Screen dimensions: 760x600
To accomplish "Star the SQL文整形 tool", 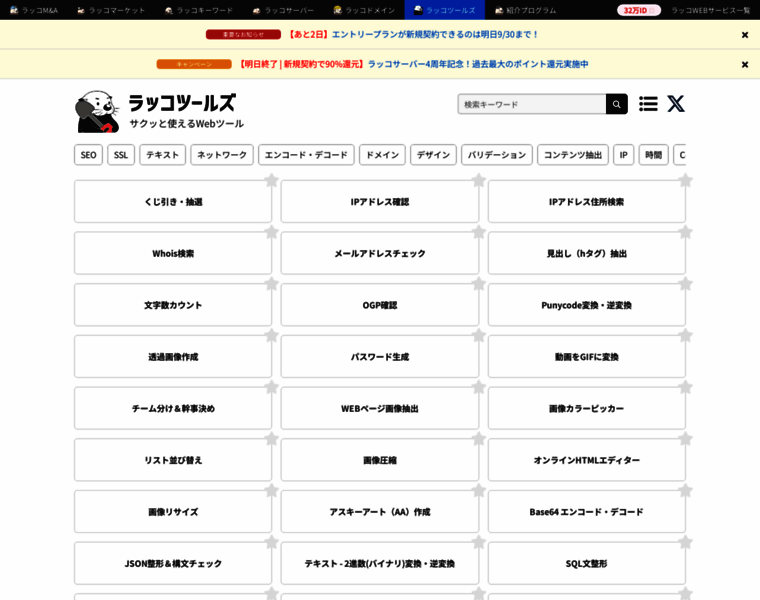I will pyautogui.click(x=685, y=543).
